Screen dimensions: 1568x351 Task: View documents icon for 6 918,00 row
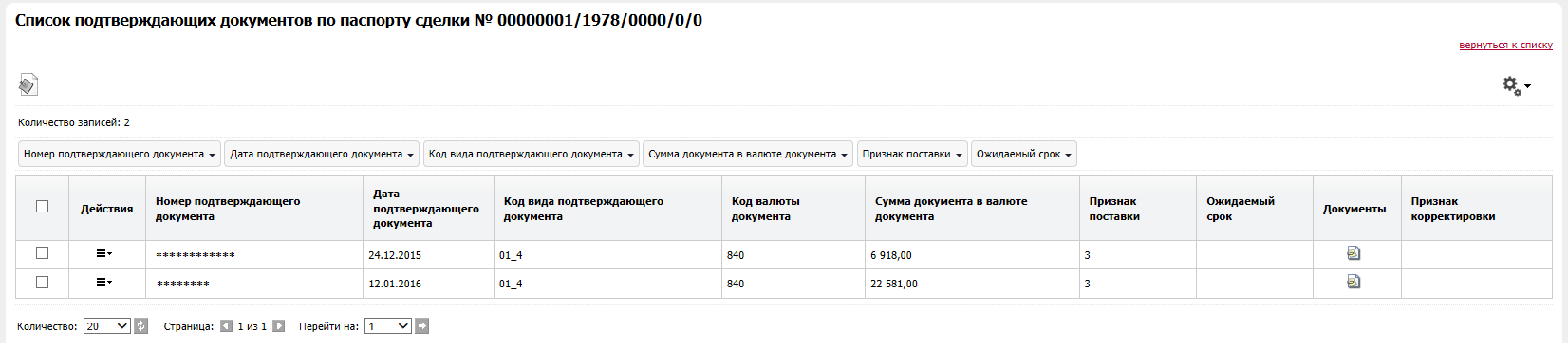click(x=1353, y=253)
